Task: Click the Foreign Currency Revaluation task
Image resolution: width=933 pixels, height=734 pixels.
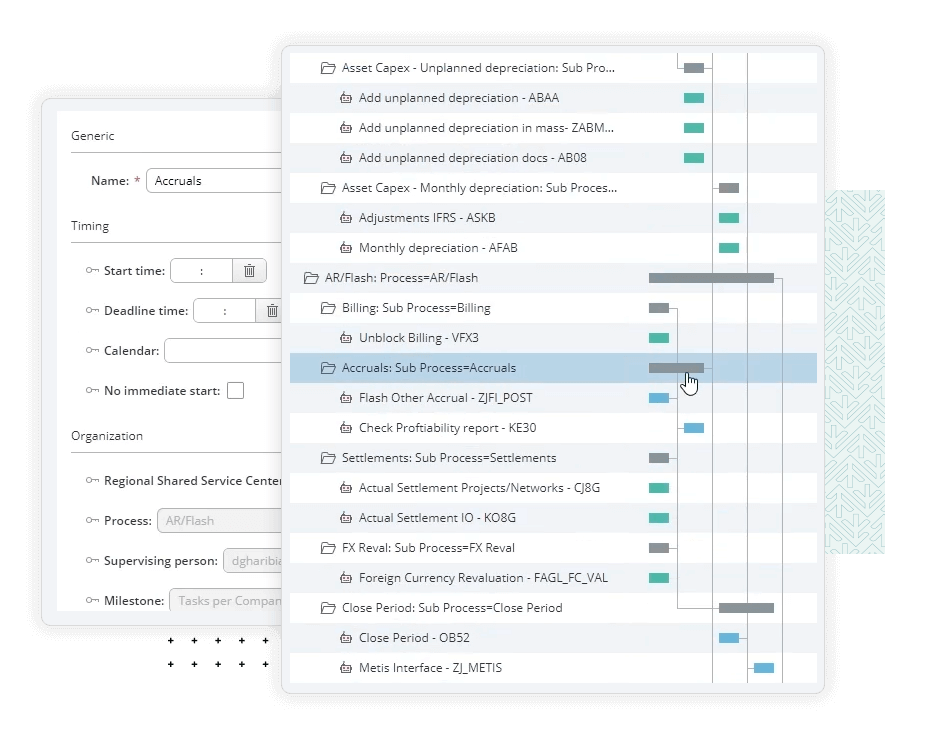Action: coord(483,578)
